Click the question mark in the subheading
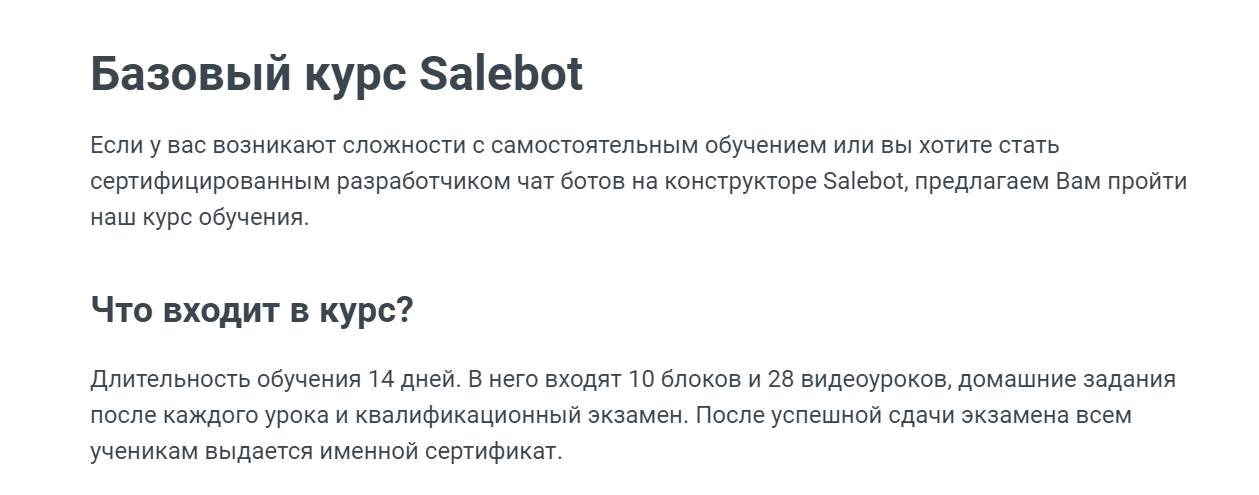1259x495 pixels. [404, 309]
